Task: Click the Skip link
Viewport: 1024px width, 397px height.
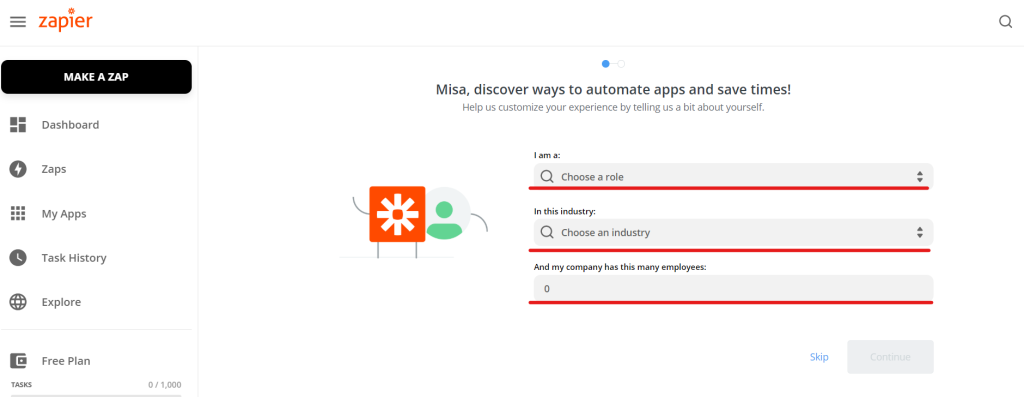Action: click(x=819, y=357)
